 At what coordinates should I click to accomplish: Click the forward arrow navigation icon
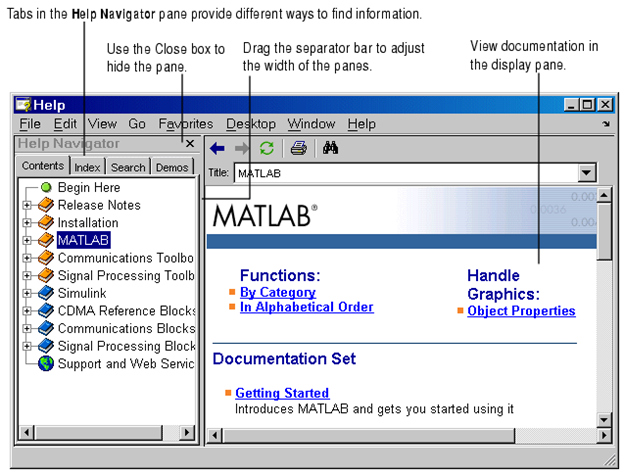point(242,148)
